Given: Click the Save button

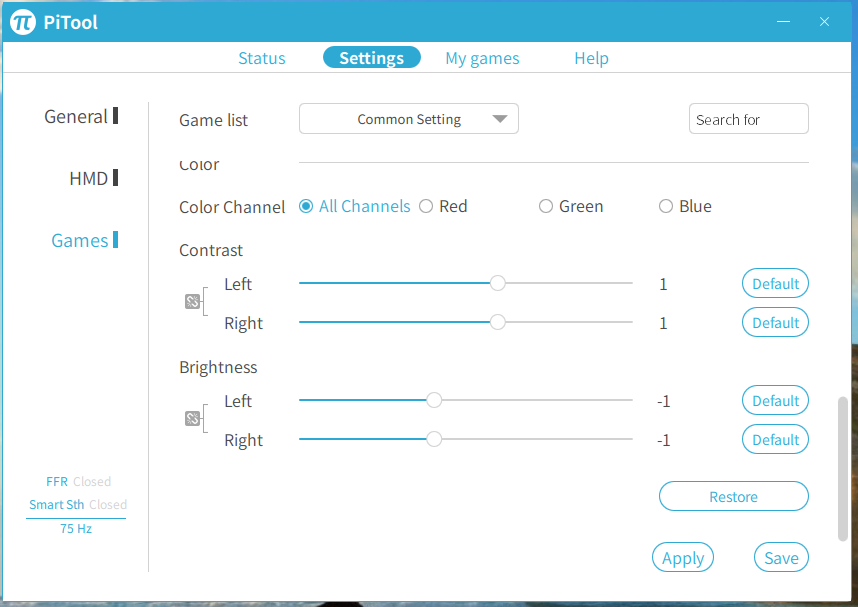Looking at the screenshot, I should coord(781,558).
